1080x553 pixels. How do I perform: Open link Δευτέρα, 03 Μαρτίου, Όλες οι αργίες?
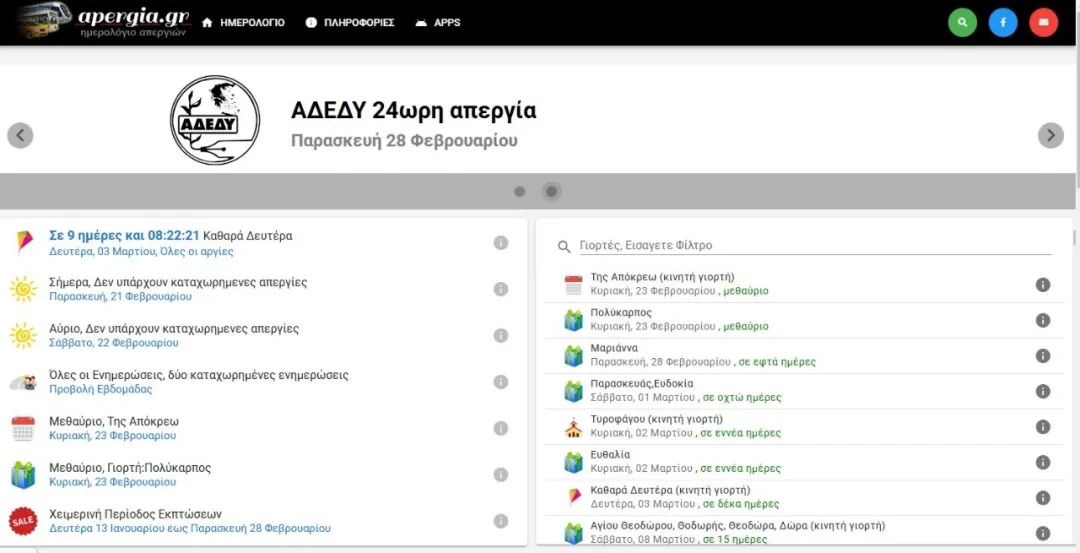point(141,251)
